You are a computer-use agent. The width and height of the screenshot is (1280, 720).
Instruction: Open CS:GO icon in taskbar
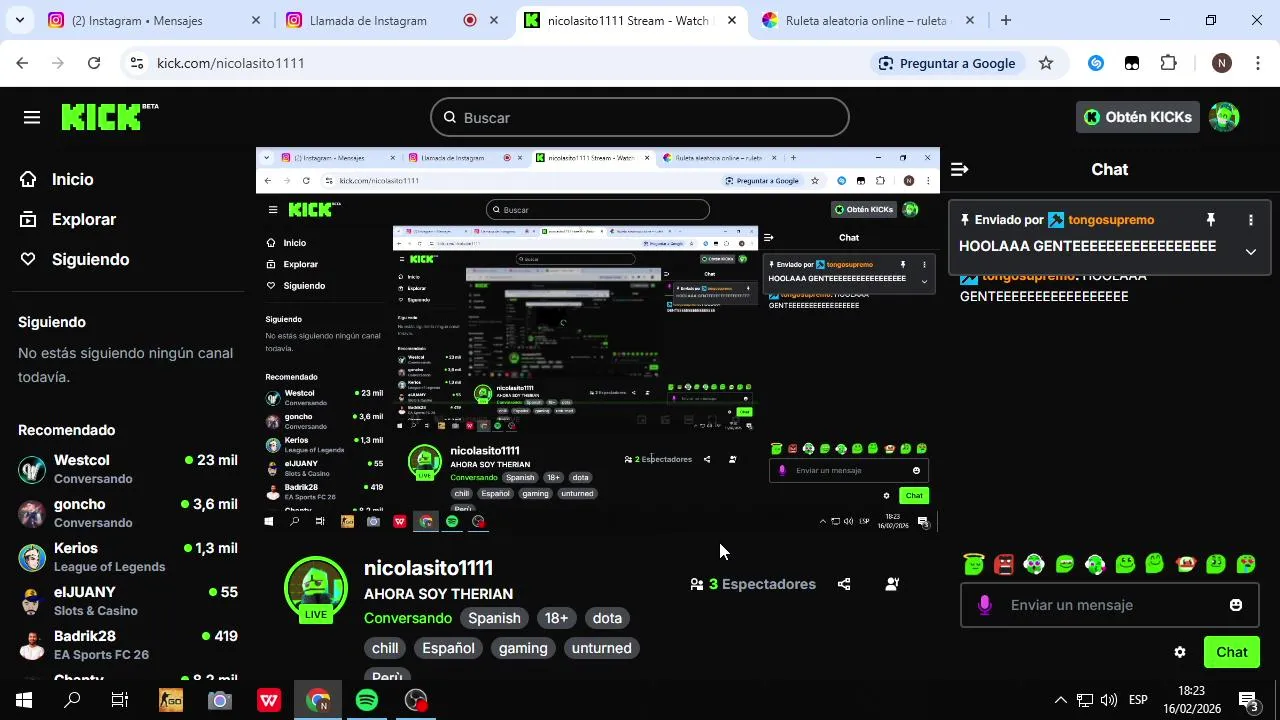171,700
